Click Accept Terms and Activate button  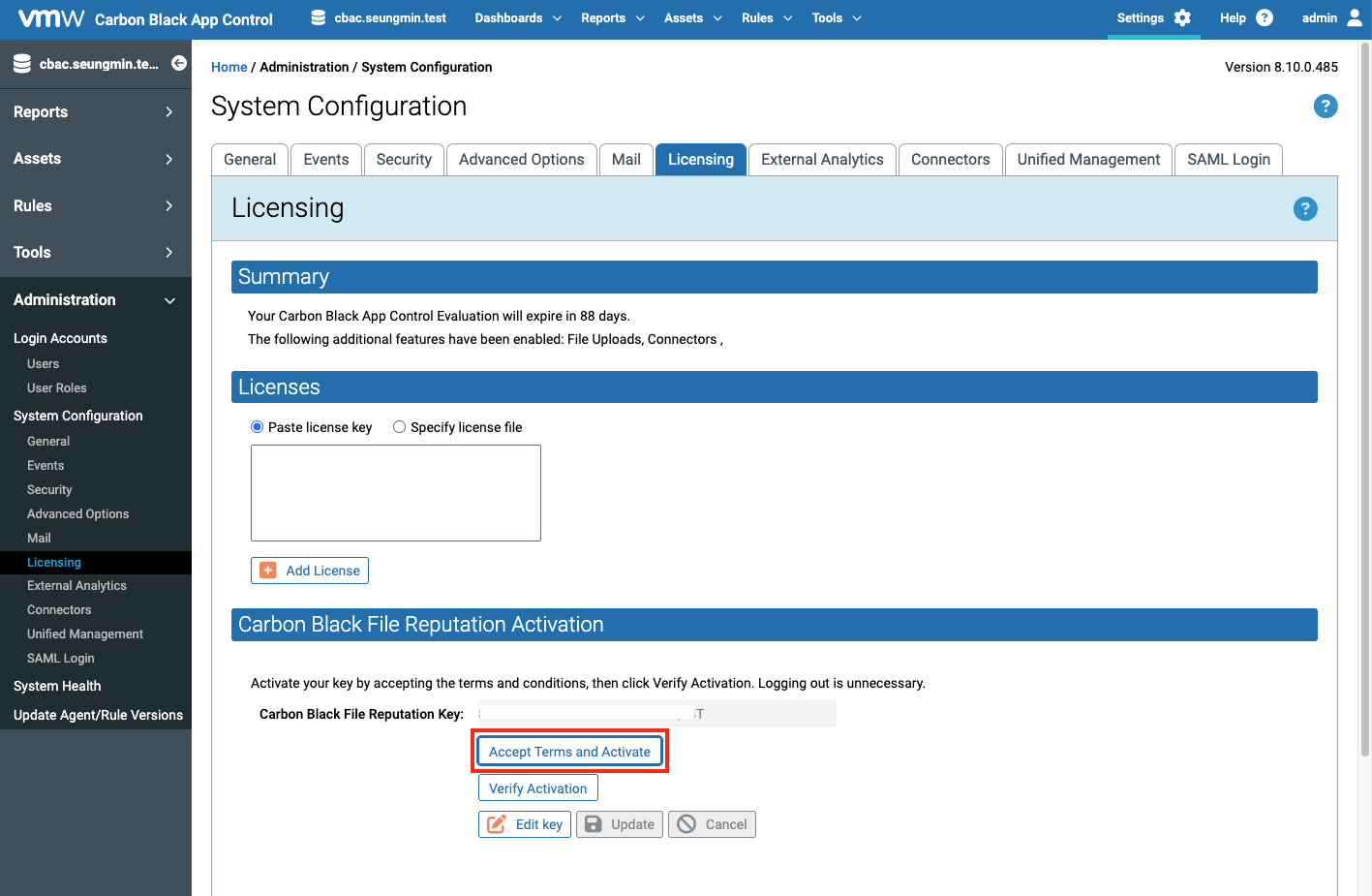click(x=569, y=752)
